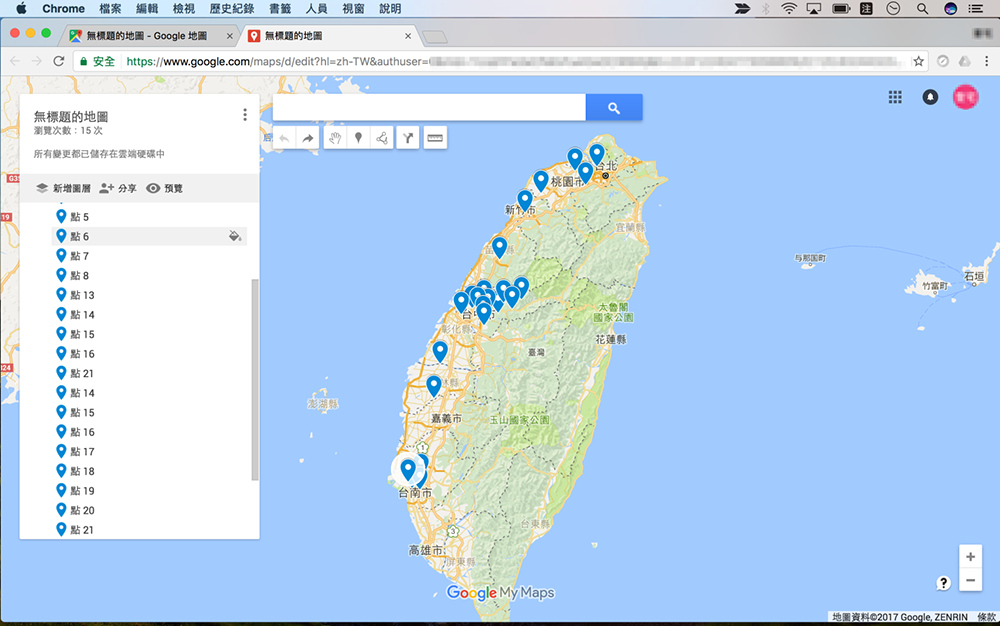The width and height of the screenshot is (1000, 626).
Task: Click the 條款 terms link
Action: pyautogui.click(x=986, y=617)
